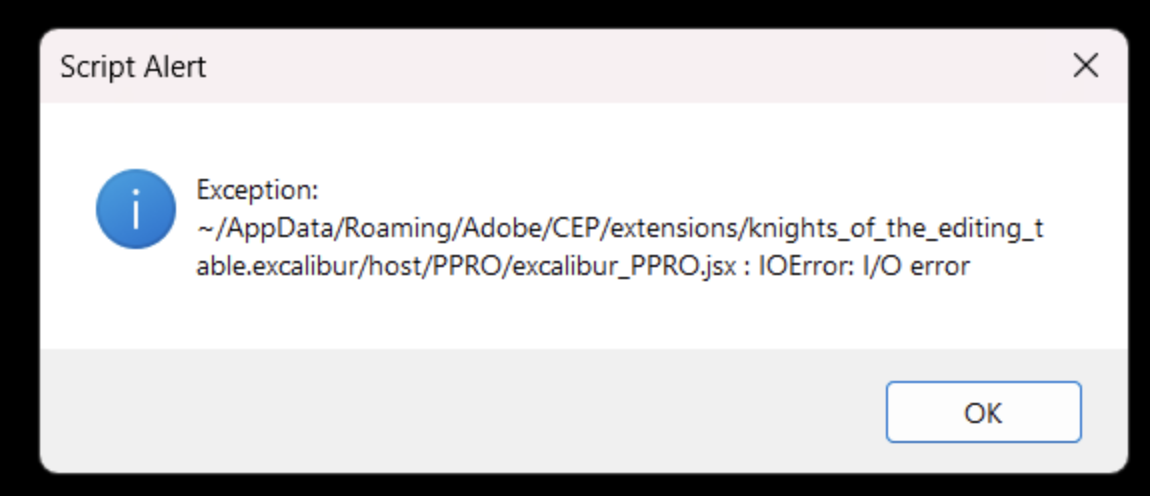Click blank white area below the error message
Viewport: 1150px width, 496px height.
[x=600, y=318]
